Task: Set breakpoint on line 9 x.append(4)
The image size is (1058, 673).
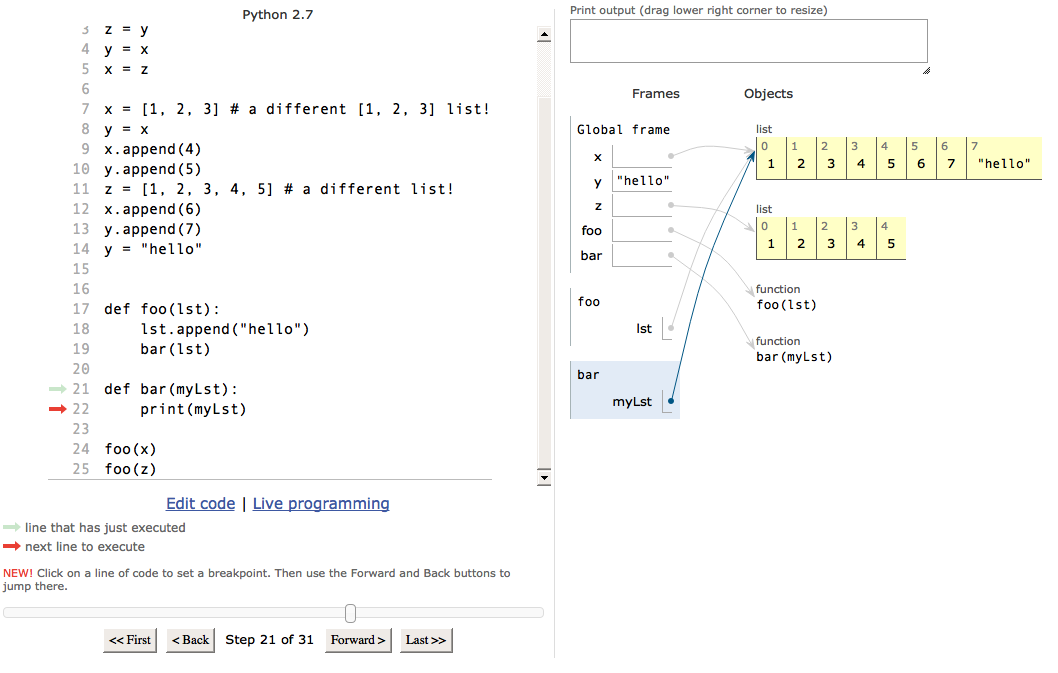Action: click(152, 149)
